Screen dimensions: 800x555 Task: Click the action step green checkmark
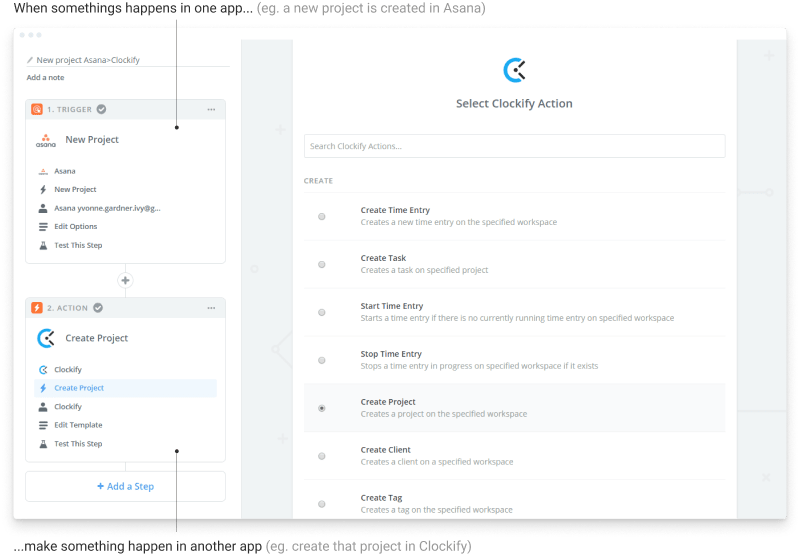[98, 308]
